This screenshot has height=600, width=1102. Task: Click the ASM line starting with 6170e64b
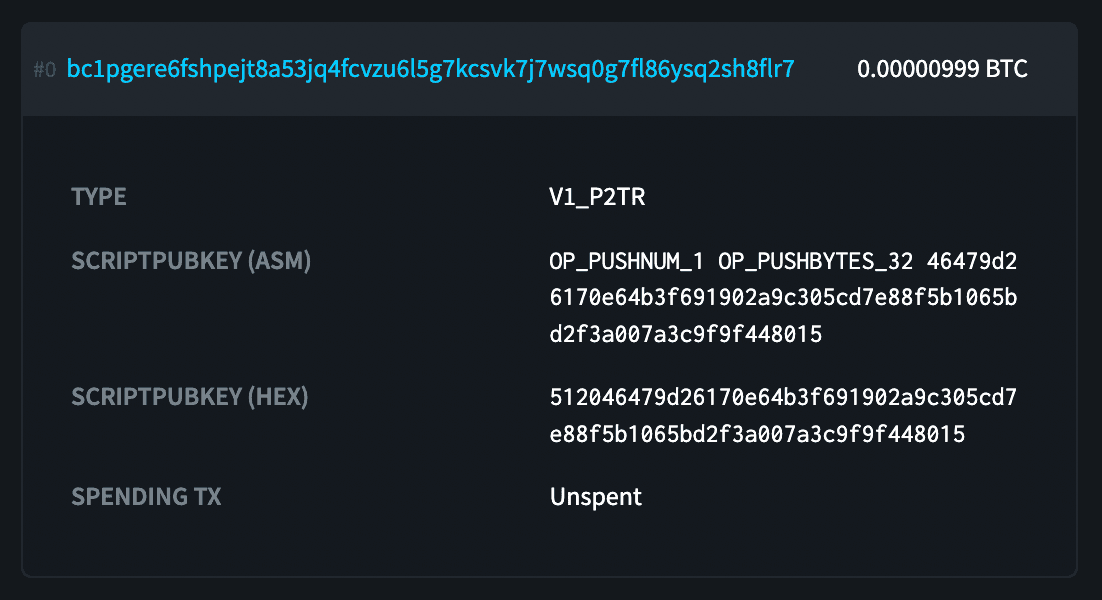point(783,298)
